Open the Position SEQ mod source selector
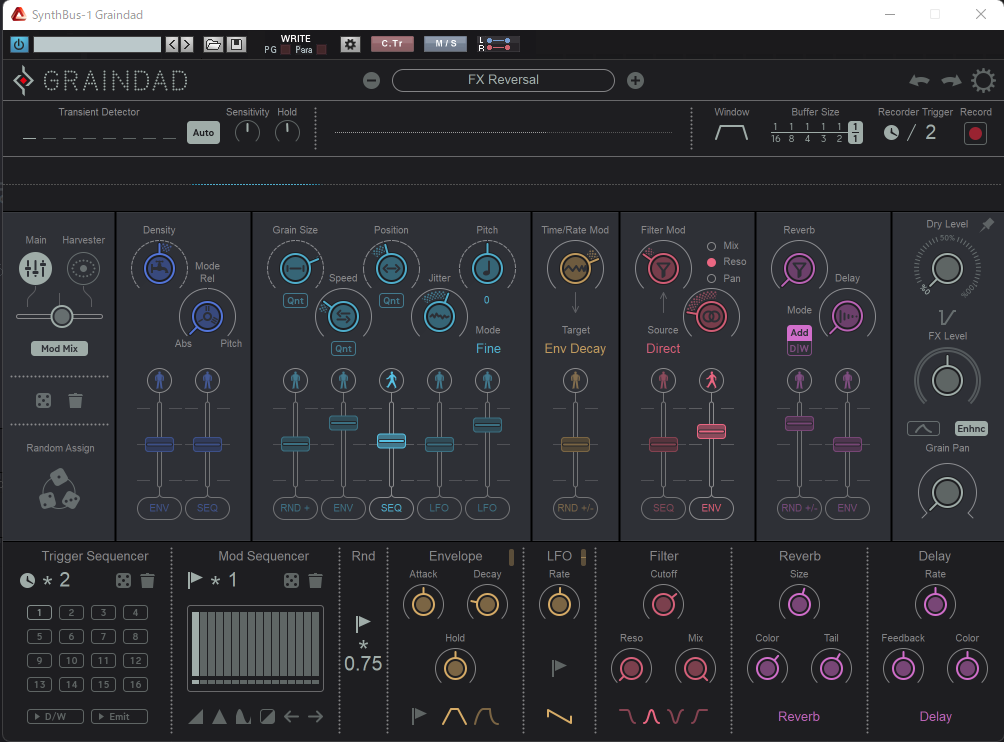 point(391,508)
